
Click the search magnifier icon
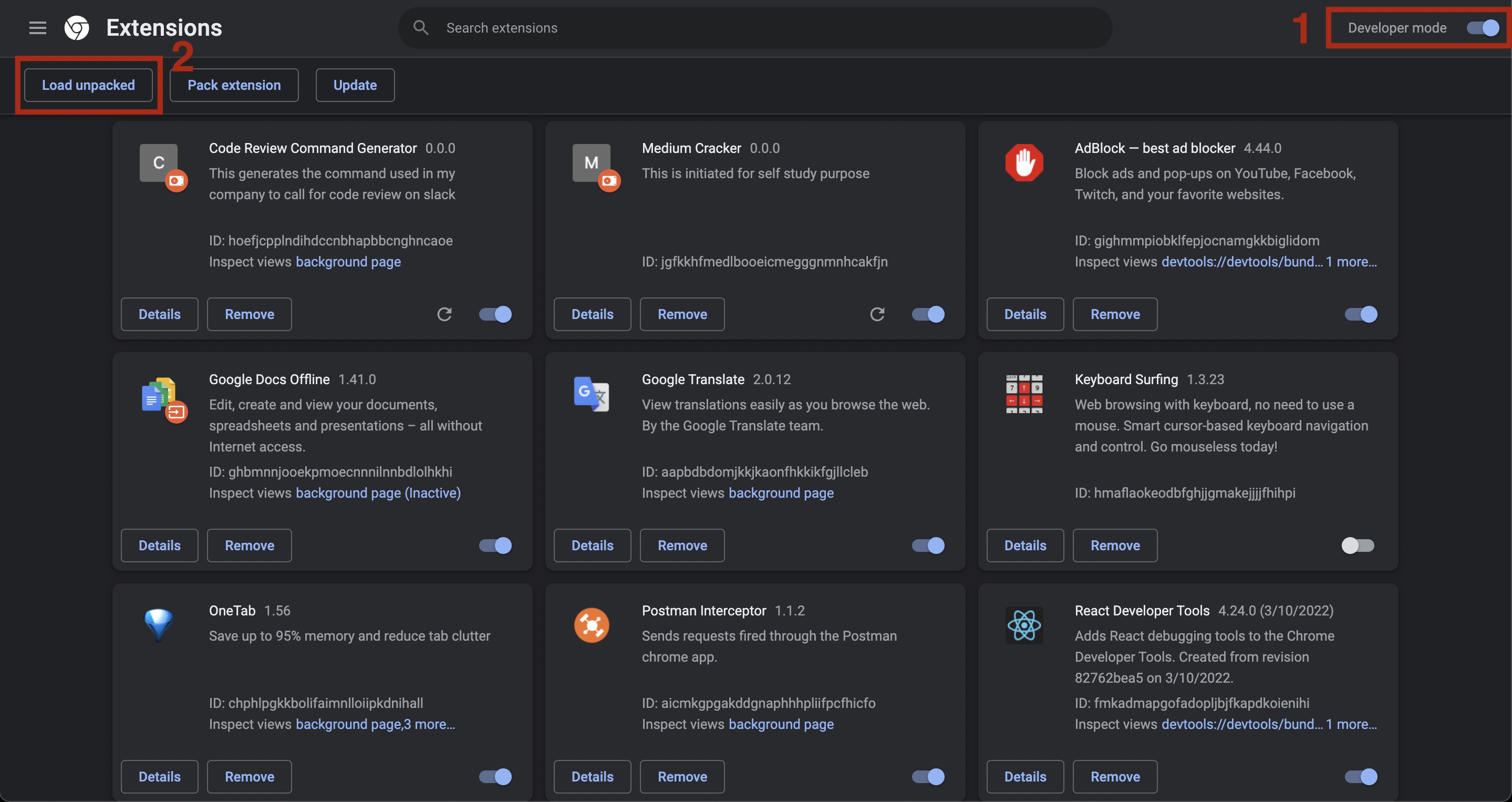point(420,28)
